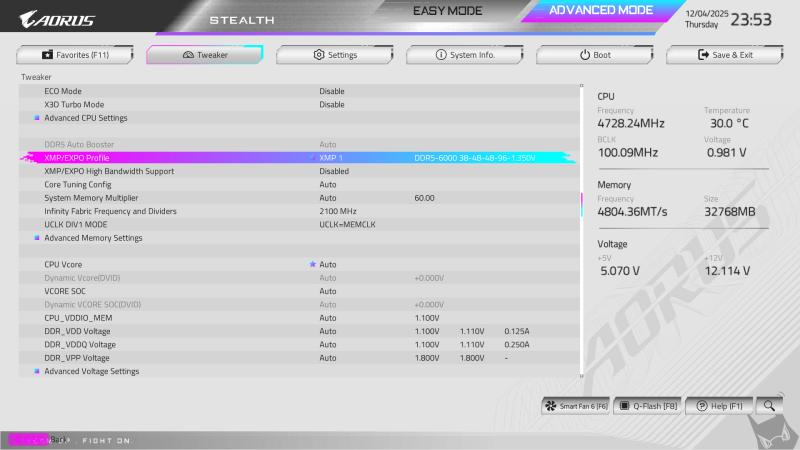800x450 pixels.
Task: Launch Q-Flash (F8) utility
Action: pyautogui.click(x=647, y=406)
